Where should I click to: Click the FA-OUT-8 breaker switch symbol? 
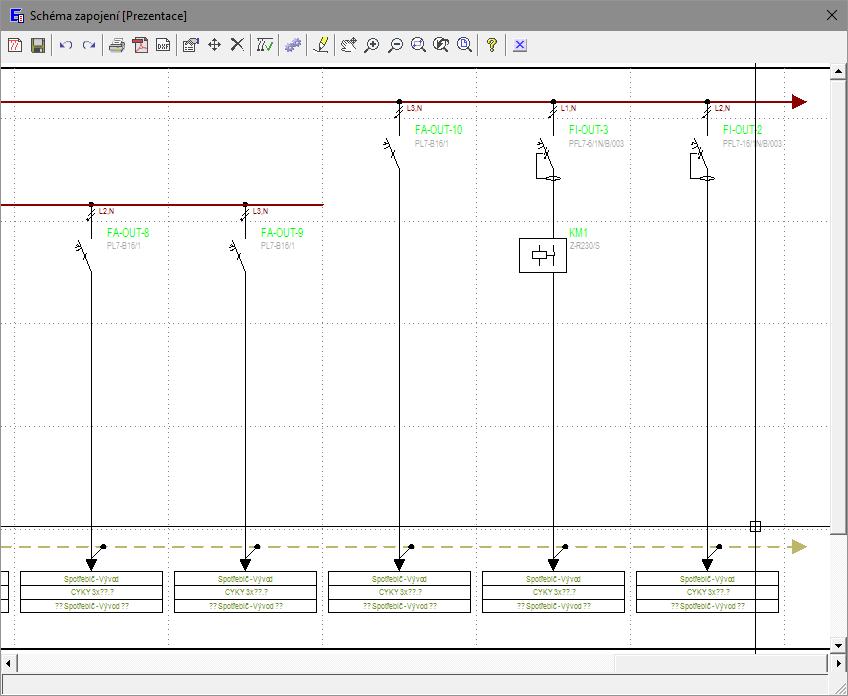coord(84,256)
